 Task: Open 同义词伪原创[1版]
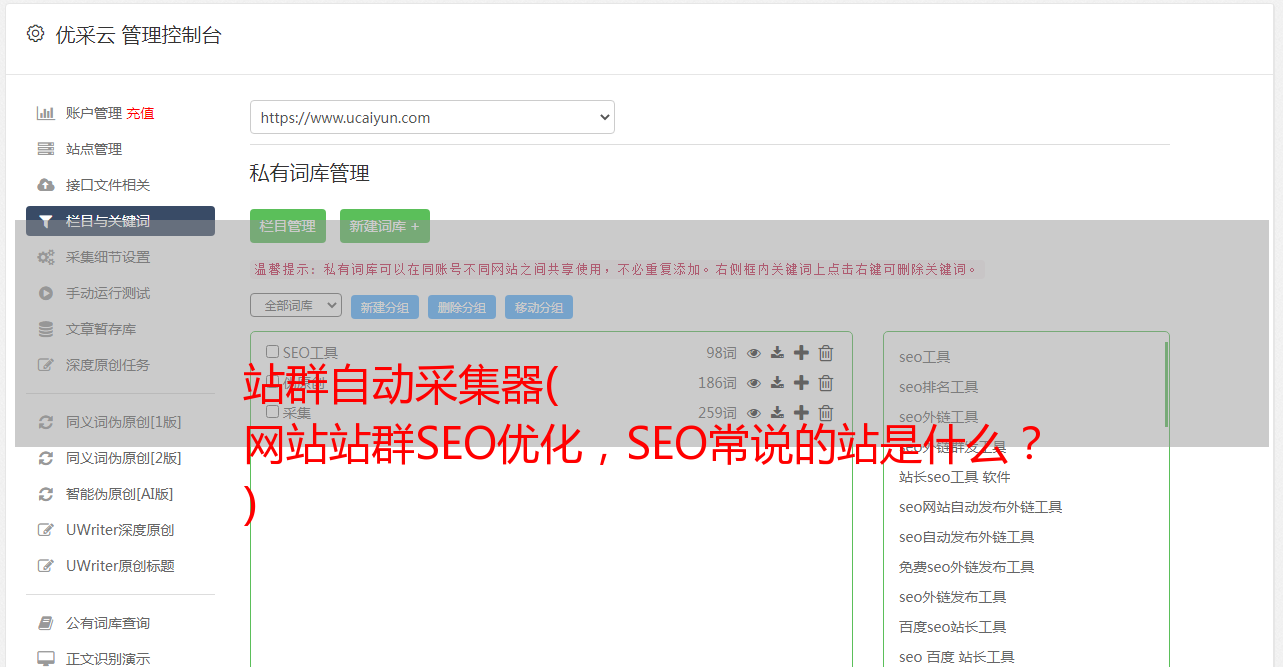(124, 422)
